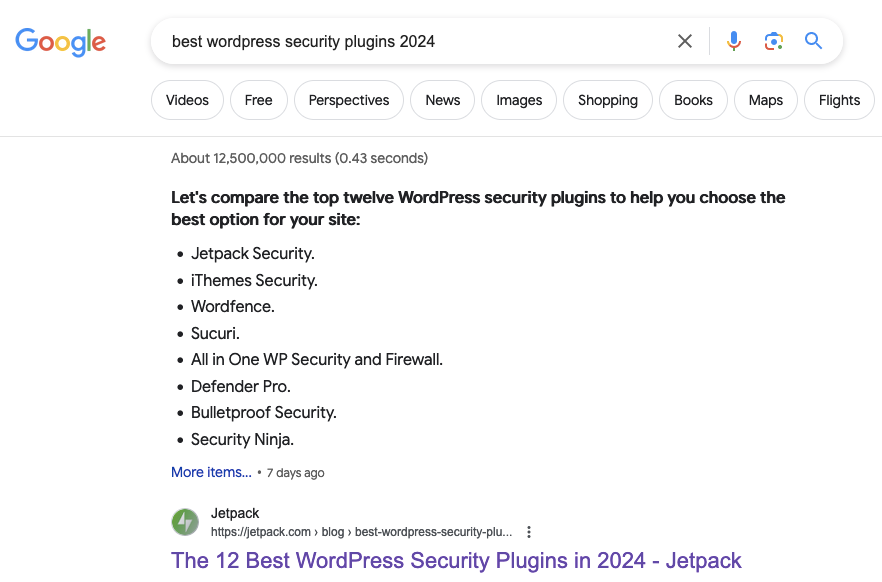Open the jetpack.com breadcrumb URL
Screen dimensions: 882x582
[361, 532]
